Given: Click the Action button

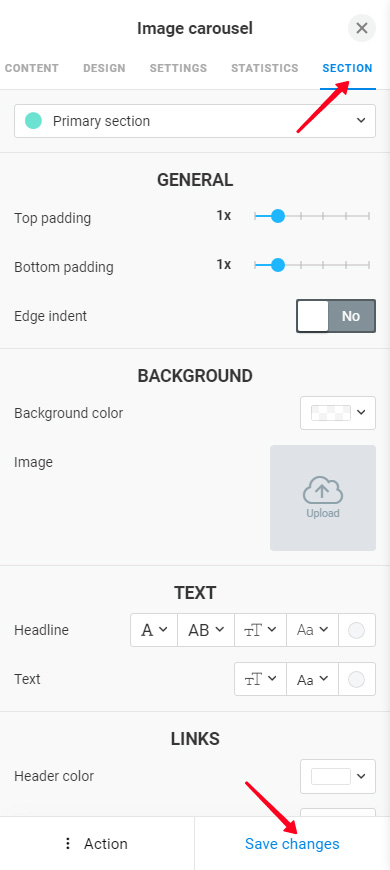Looking at the screenshot, I should click(x=97, y=843).
